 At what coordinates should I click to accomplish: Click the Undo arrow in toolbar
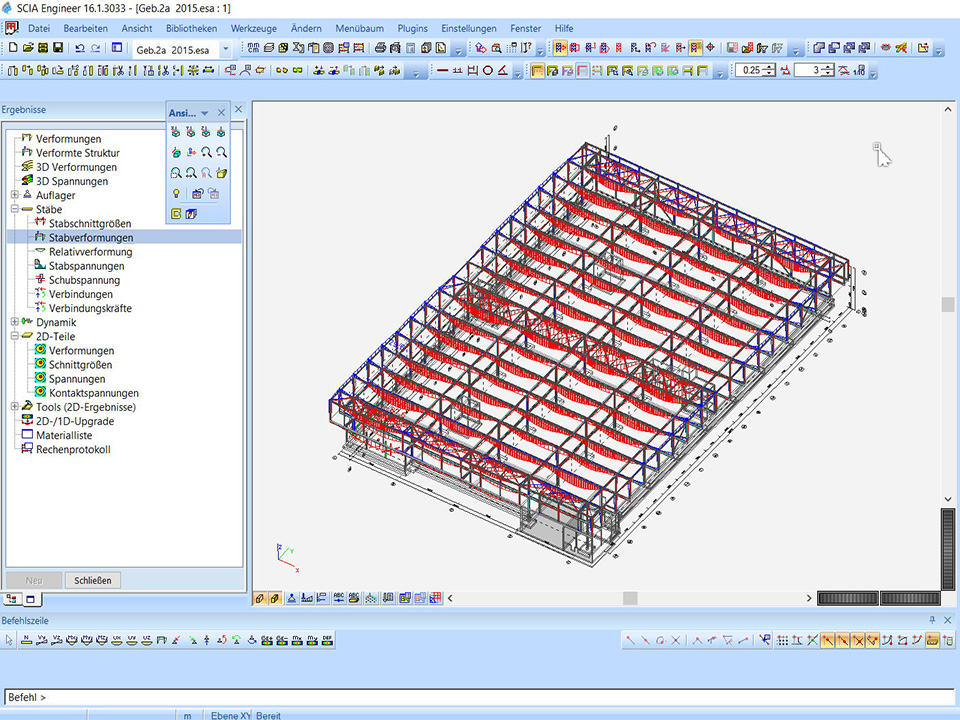pyautogui.click(x=80, y=48)
